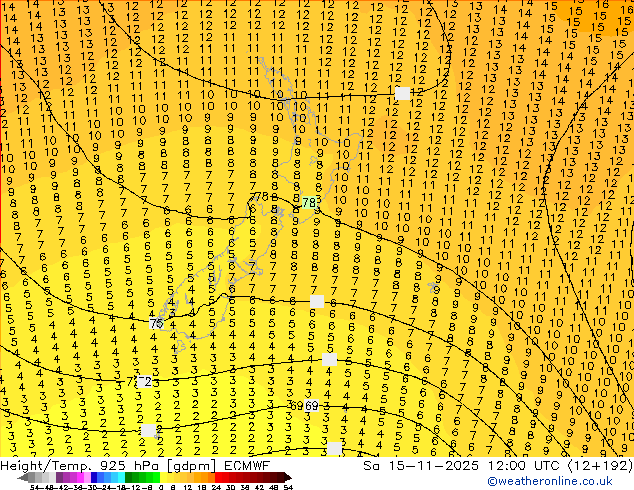The width and height of the screenshot is (634, 490).
Task: Click the map title "Height/Temp. 925 hPa [gdpm] ECMWF"
Action: (x=135, y=465)
